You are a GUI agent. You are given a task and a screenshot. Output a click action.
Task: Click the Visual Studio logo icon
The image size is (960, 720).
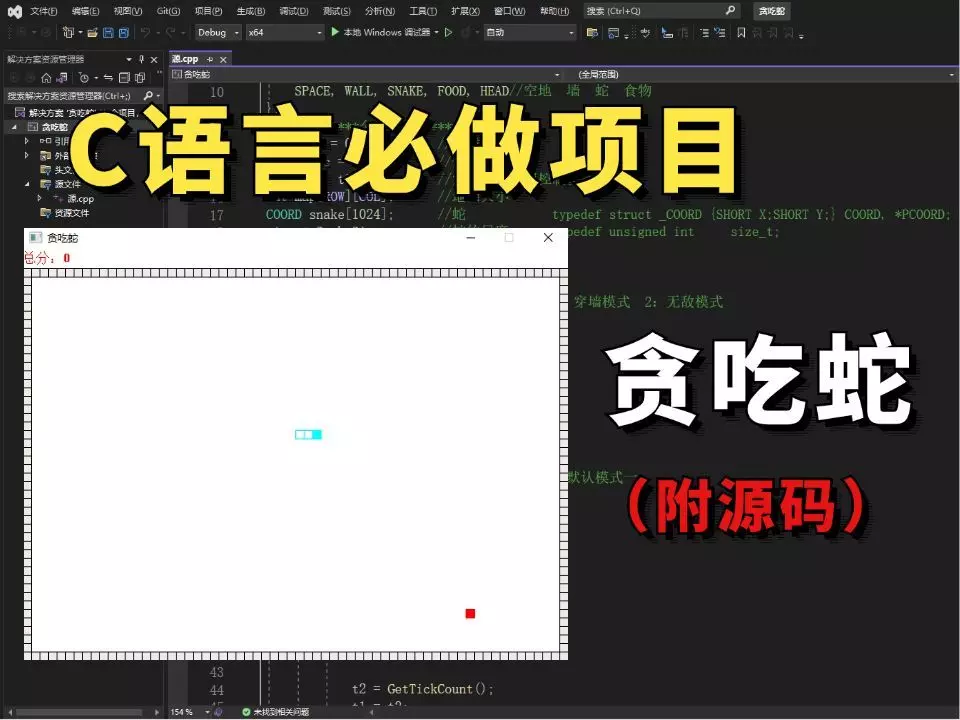pos(15,11)
